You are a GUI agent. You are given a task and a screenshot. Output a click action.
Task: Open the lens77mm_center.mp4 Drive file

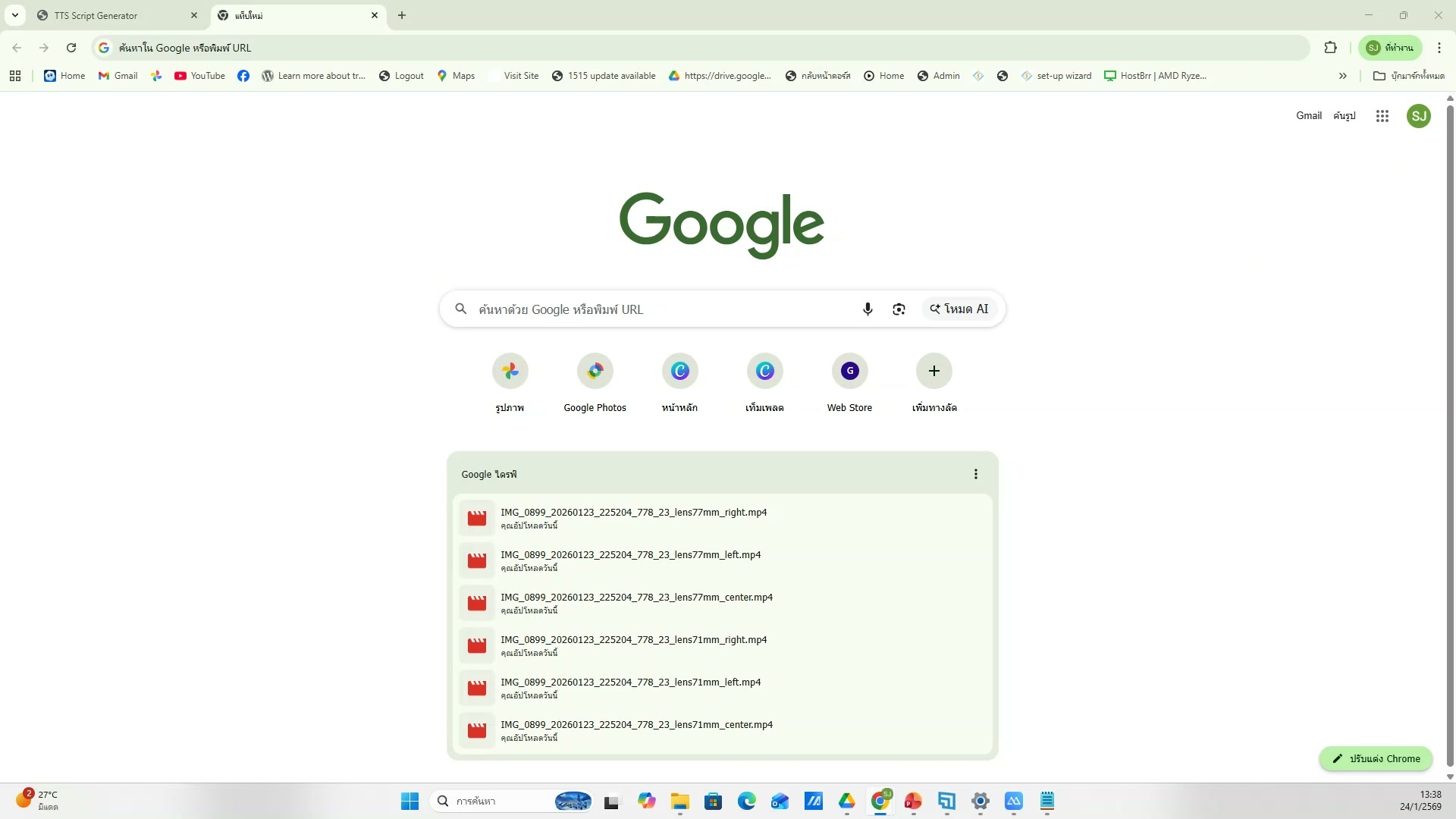click(x=635, y=598)
